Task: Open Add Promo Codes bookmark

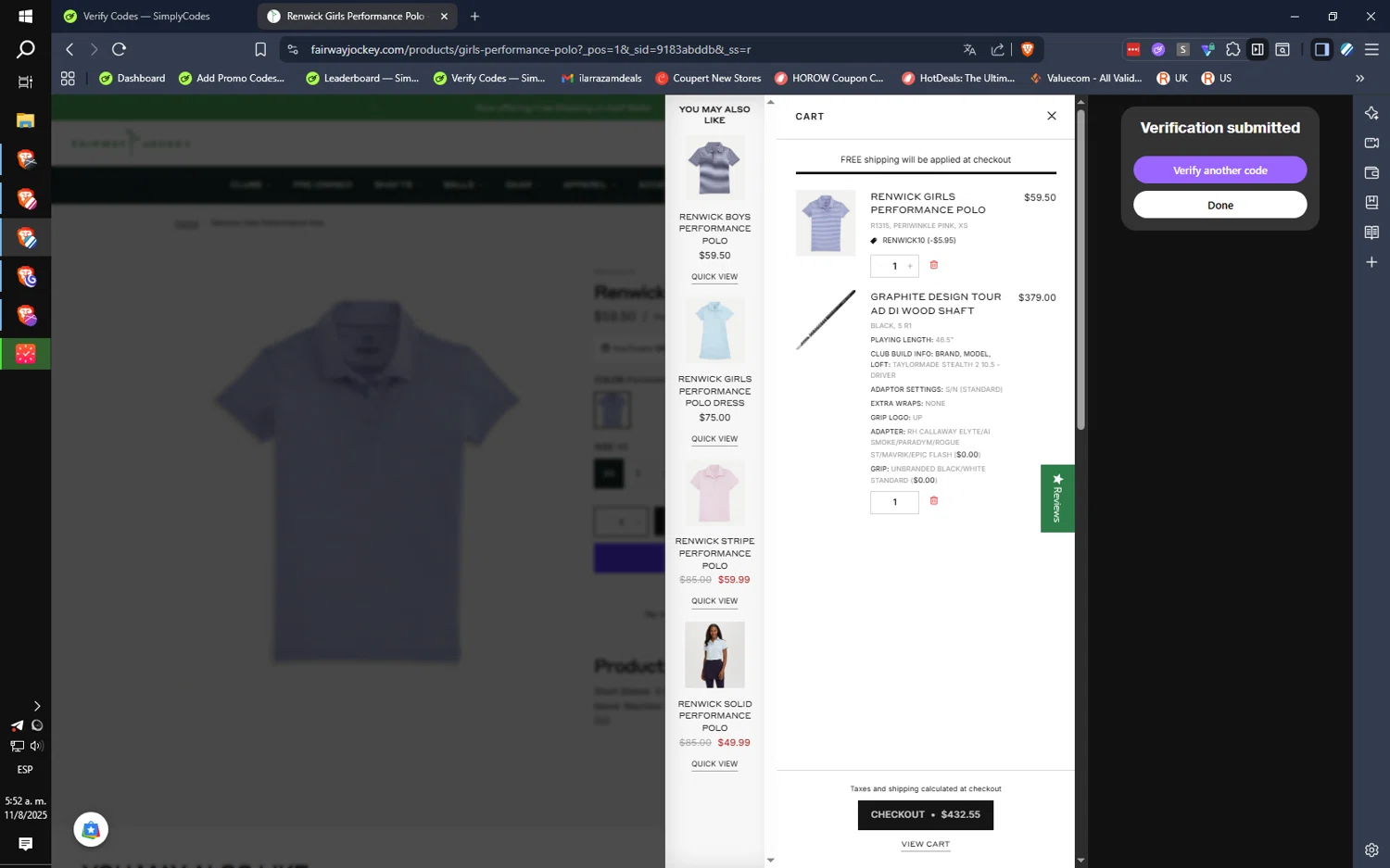Action: [232, 78]
